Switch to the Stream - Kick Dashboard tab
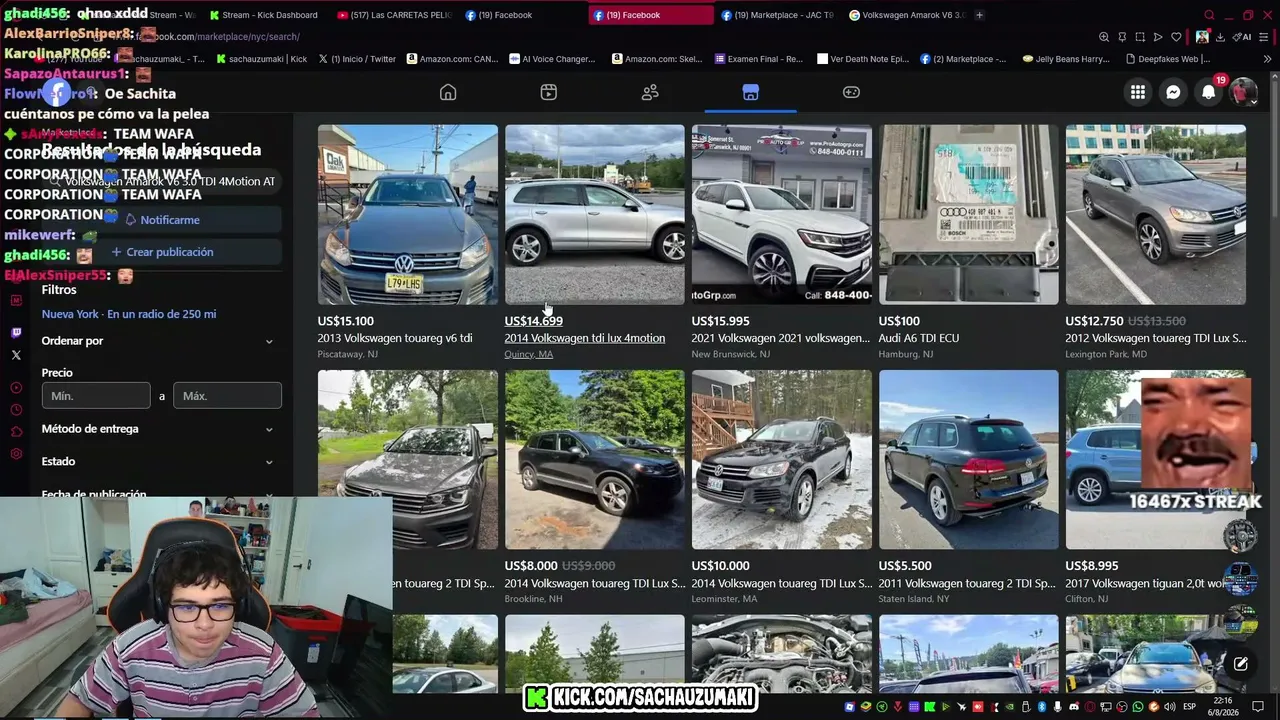 click(x=264, y=15)
